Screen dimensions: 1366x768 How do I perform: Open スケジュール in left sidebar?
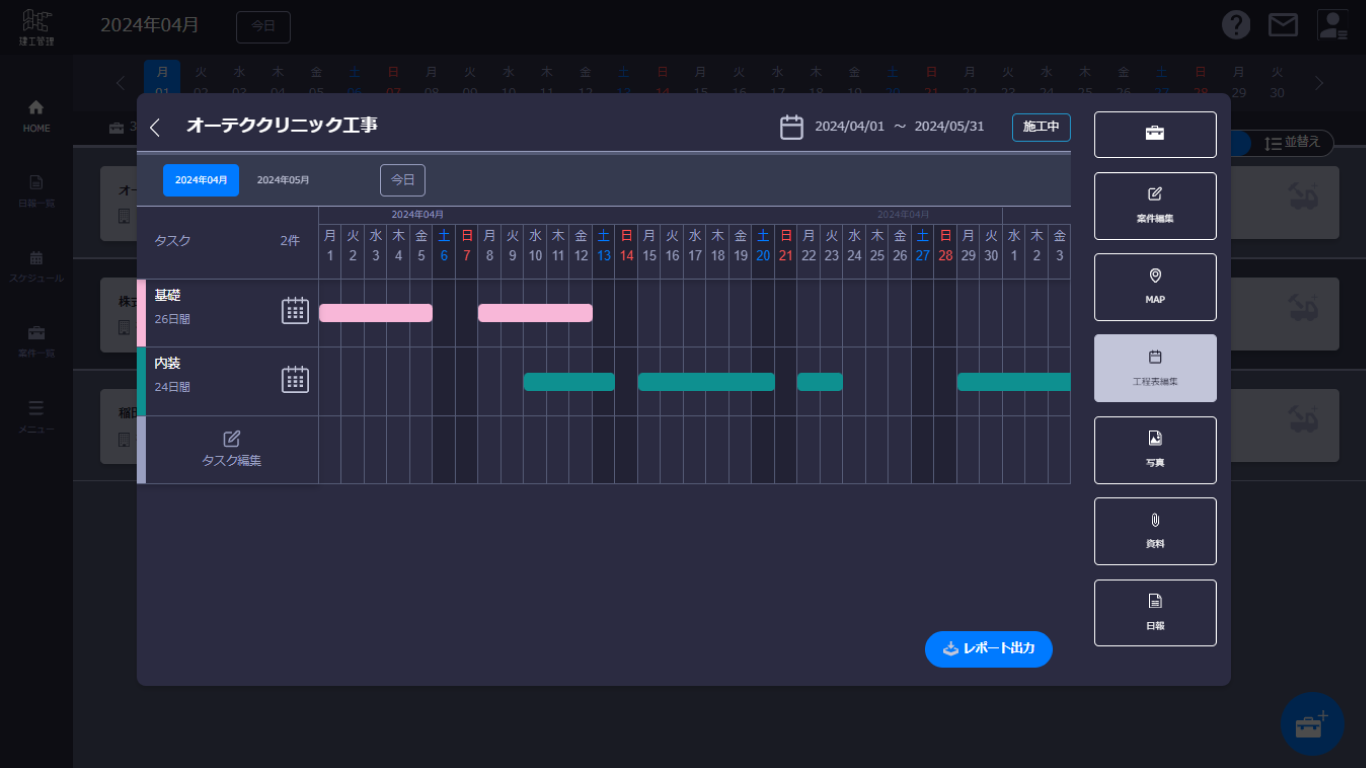click(36, 266)
